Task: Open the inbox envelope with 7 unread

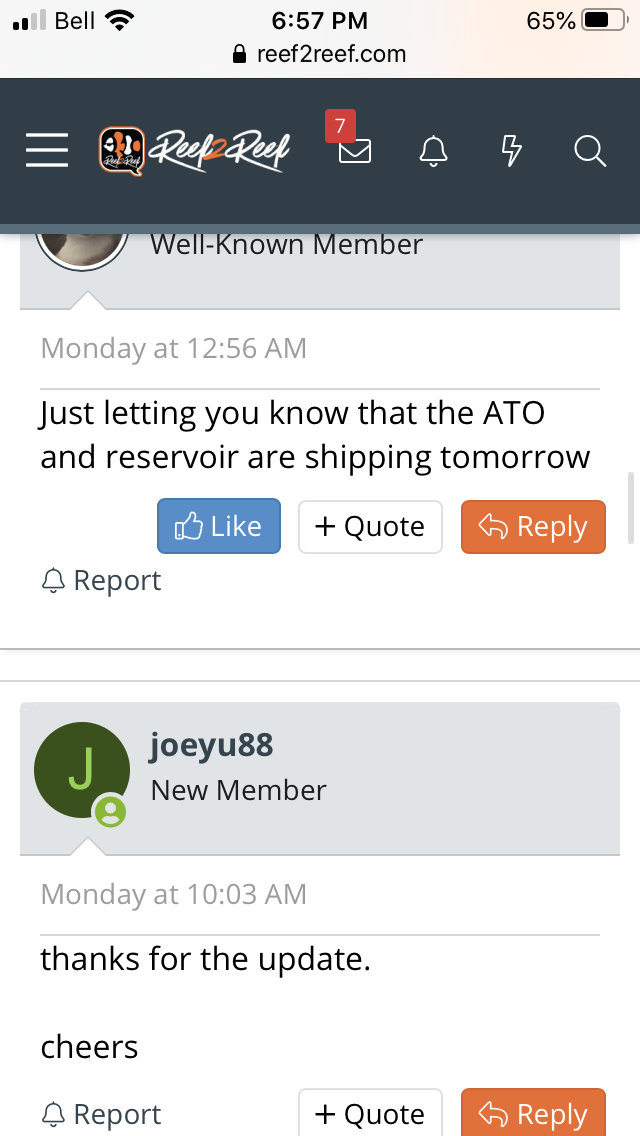Action: pyautogui.click(x=354, y=151)
